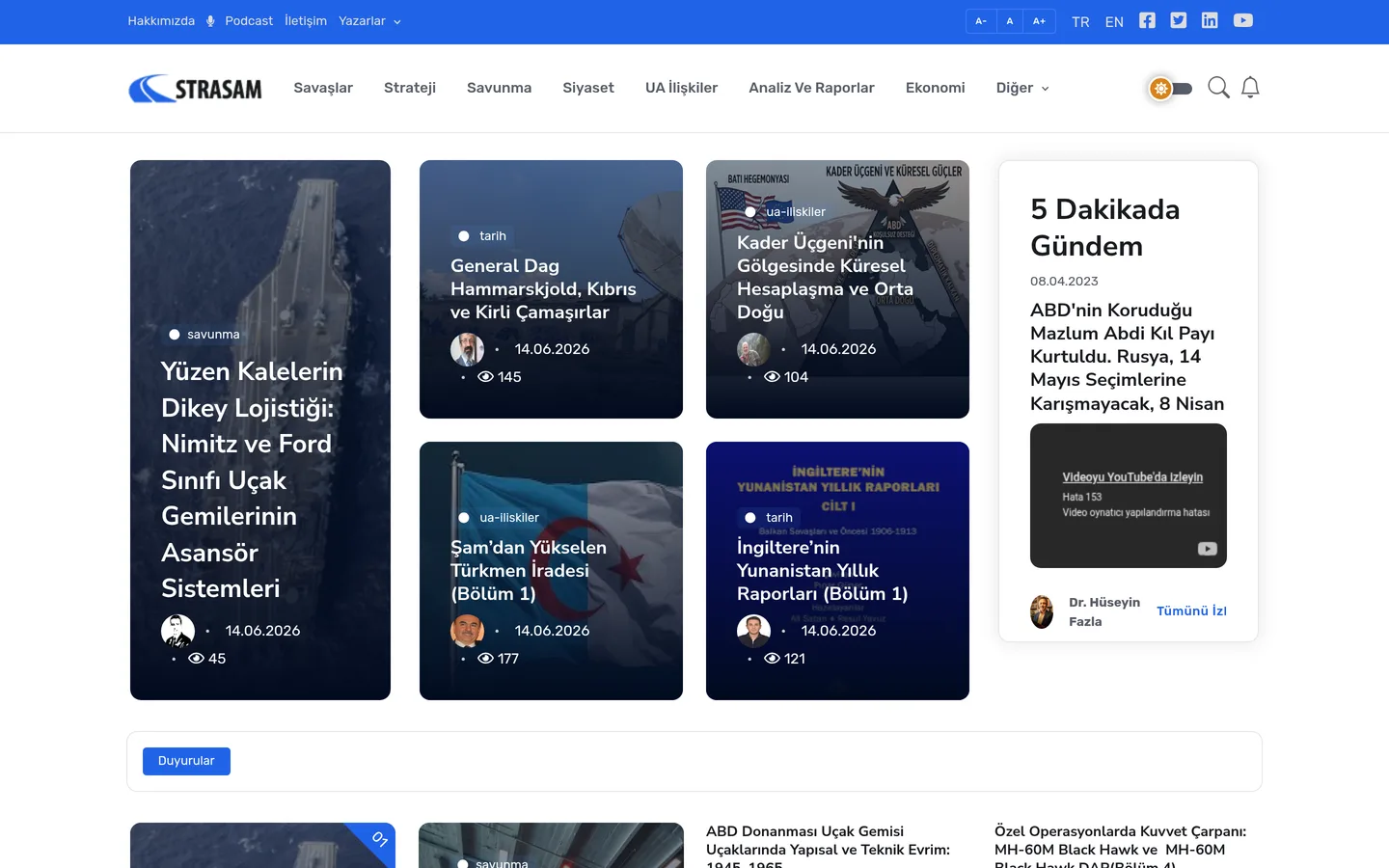Open article General Dag Hammarskjold, Kıbrıs
Screen dimensions: 1389x868
click(x=543, y=289)
